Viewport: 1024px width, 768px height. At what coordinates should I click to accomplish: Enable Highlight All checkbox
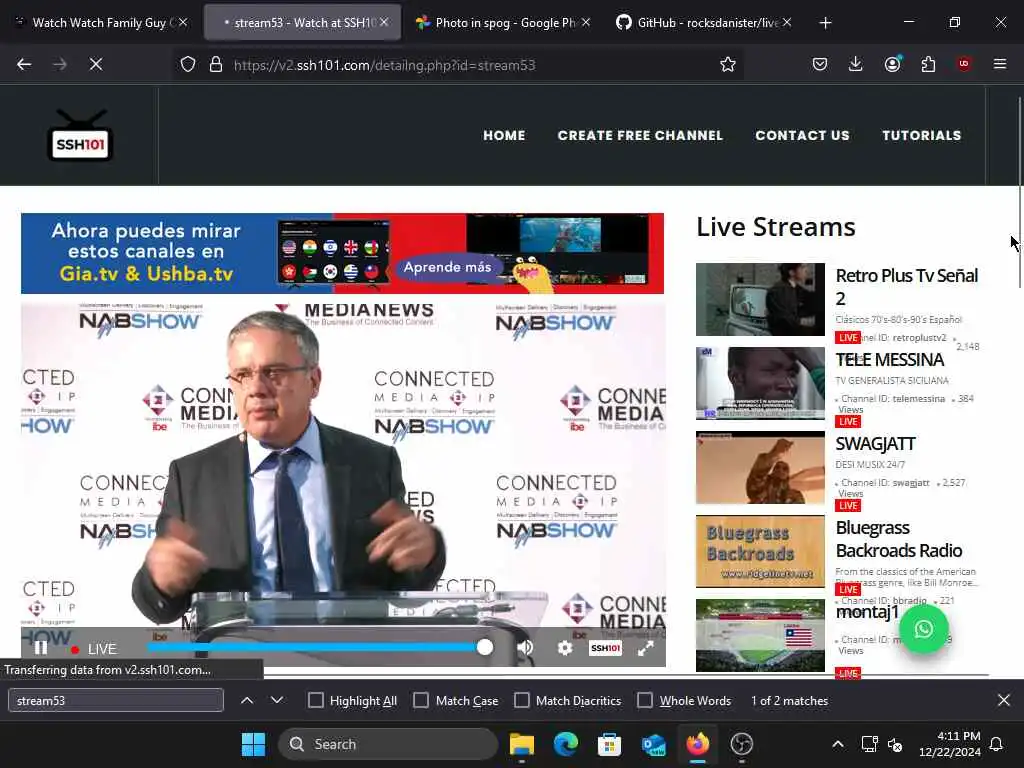click(315, 700)
